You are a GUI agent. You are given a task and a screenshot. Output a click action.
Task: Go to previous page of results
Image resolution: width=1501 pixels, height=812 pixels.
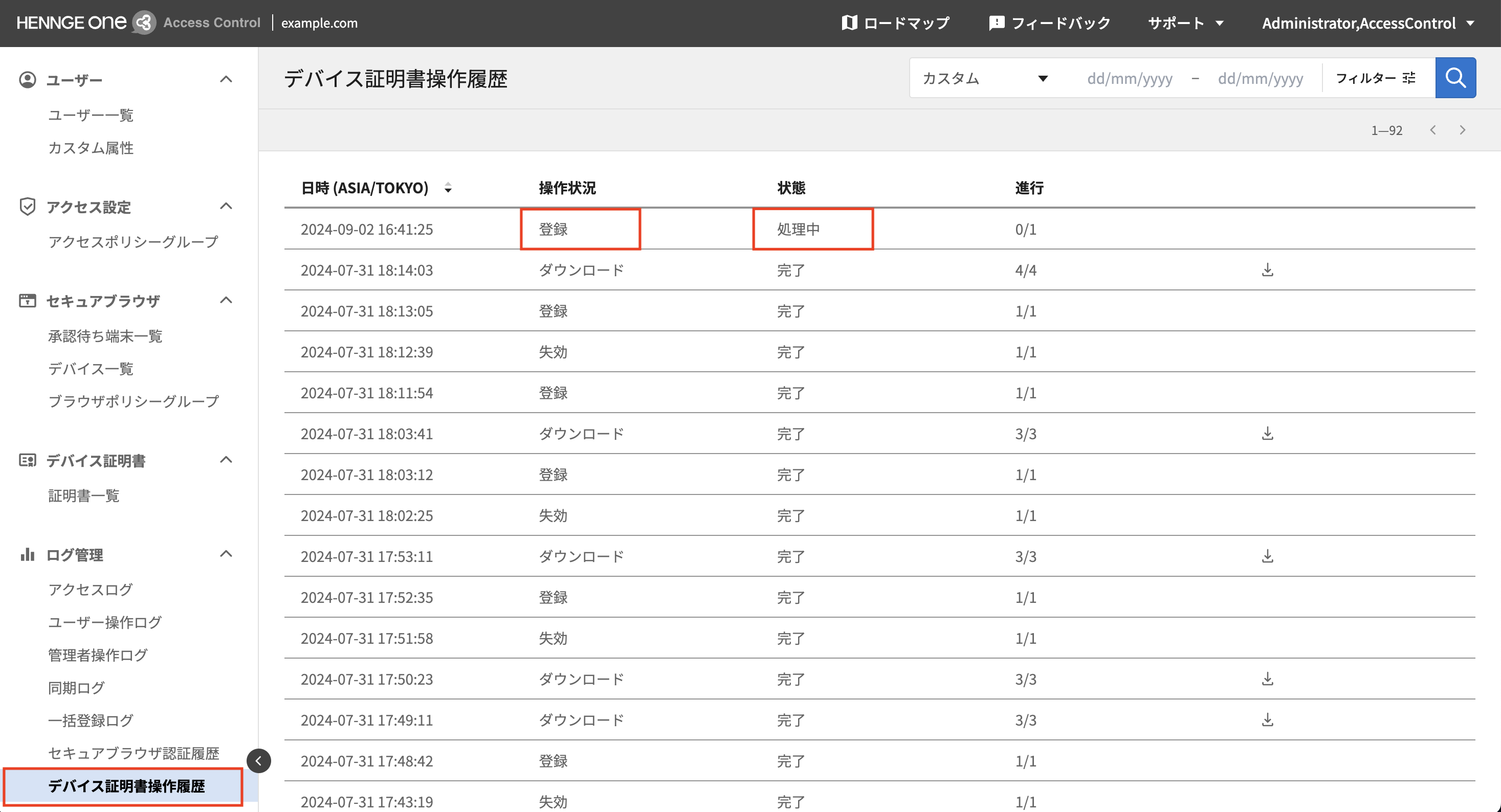click(1433, 130)
